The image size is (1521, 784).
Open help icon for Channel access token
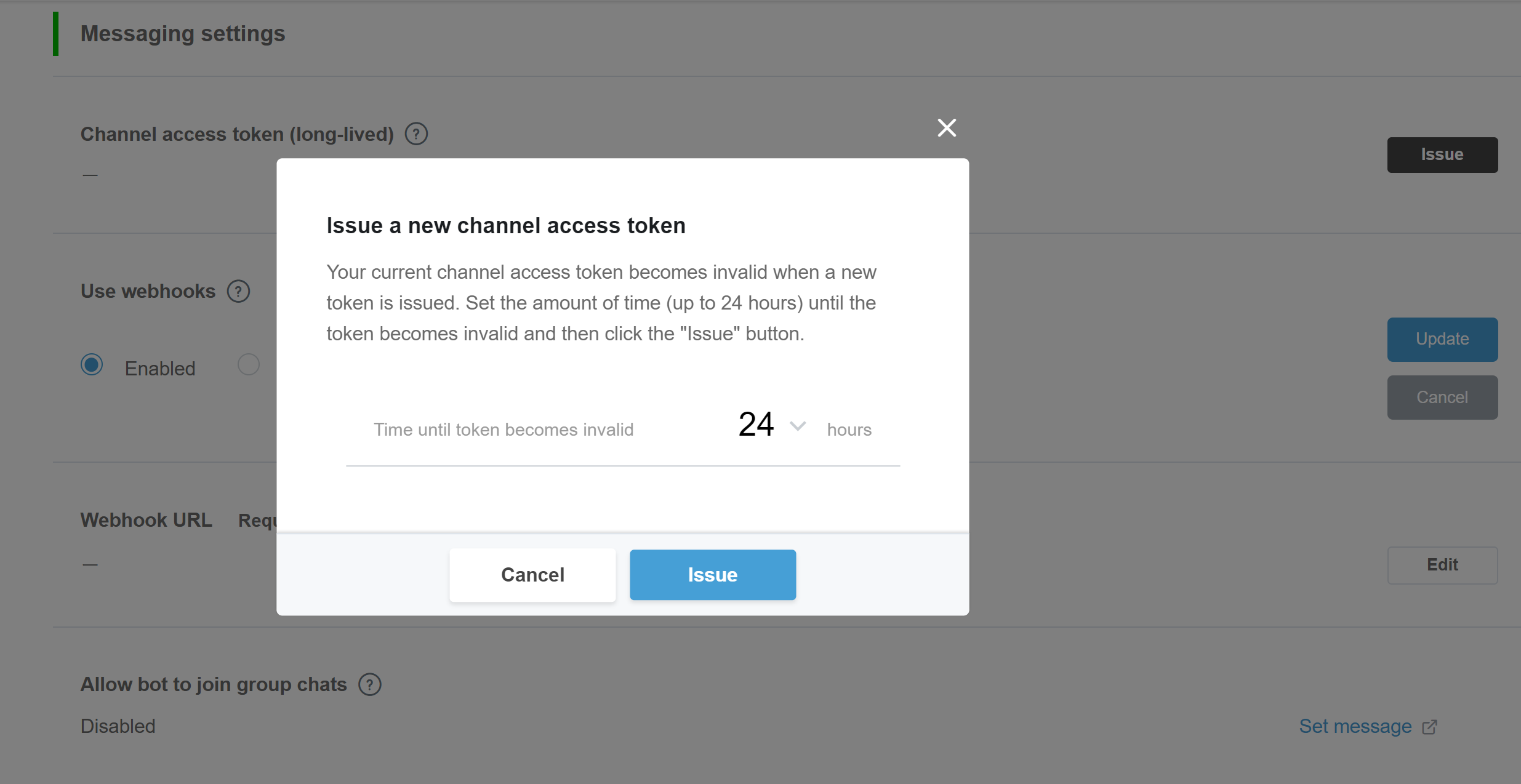pyautogui.click(x=416, y=134)
